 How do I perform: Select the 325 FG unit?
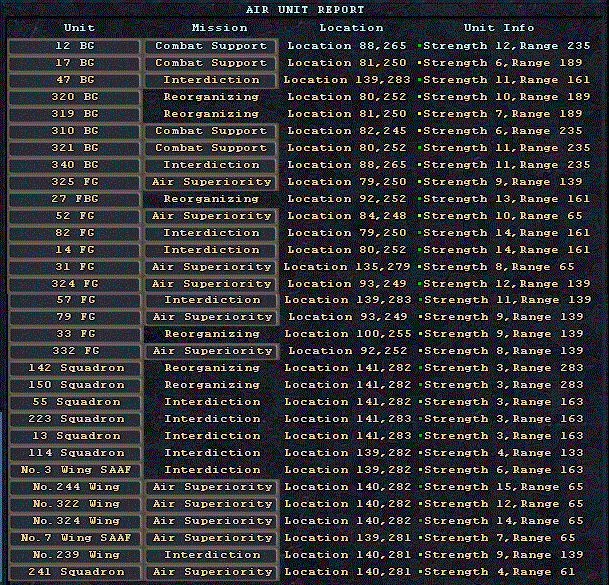point(74,182)
